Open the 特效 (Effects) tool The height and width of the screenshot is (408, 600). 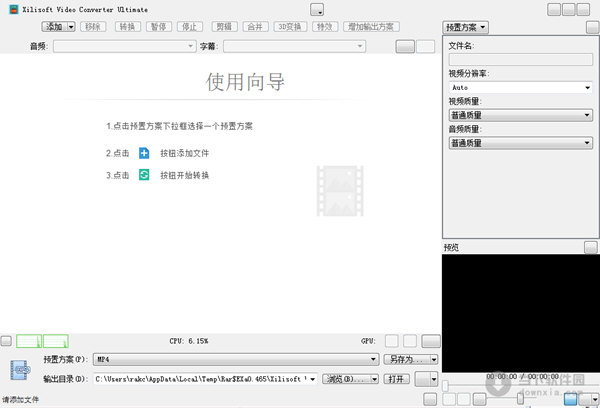coord(325,27)
